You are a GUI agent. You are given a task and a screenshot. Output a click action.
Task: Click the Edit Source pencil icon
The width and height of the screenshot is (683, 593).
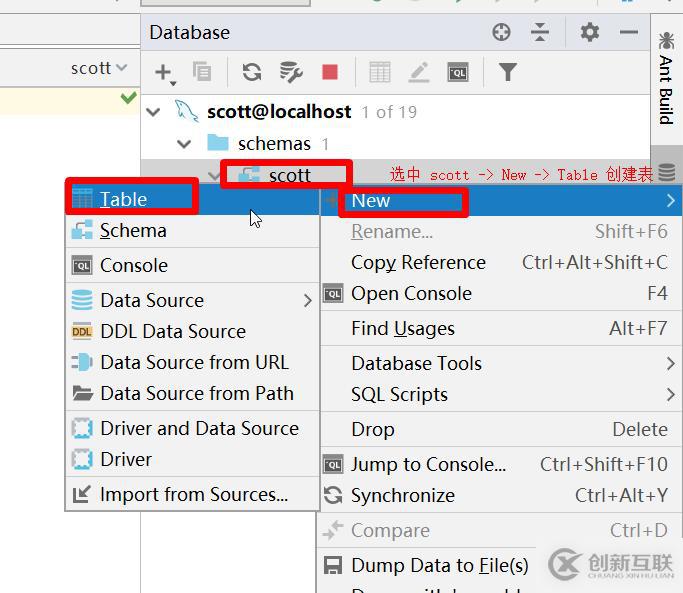419,72
